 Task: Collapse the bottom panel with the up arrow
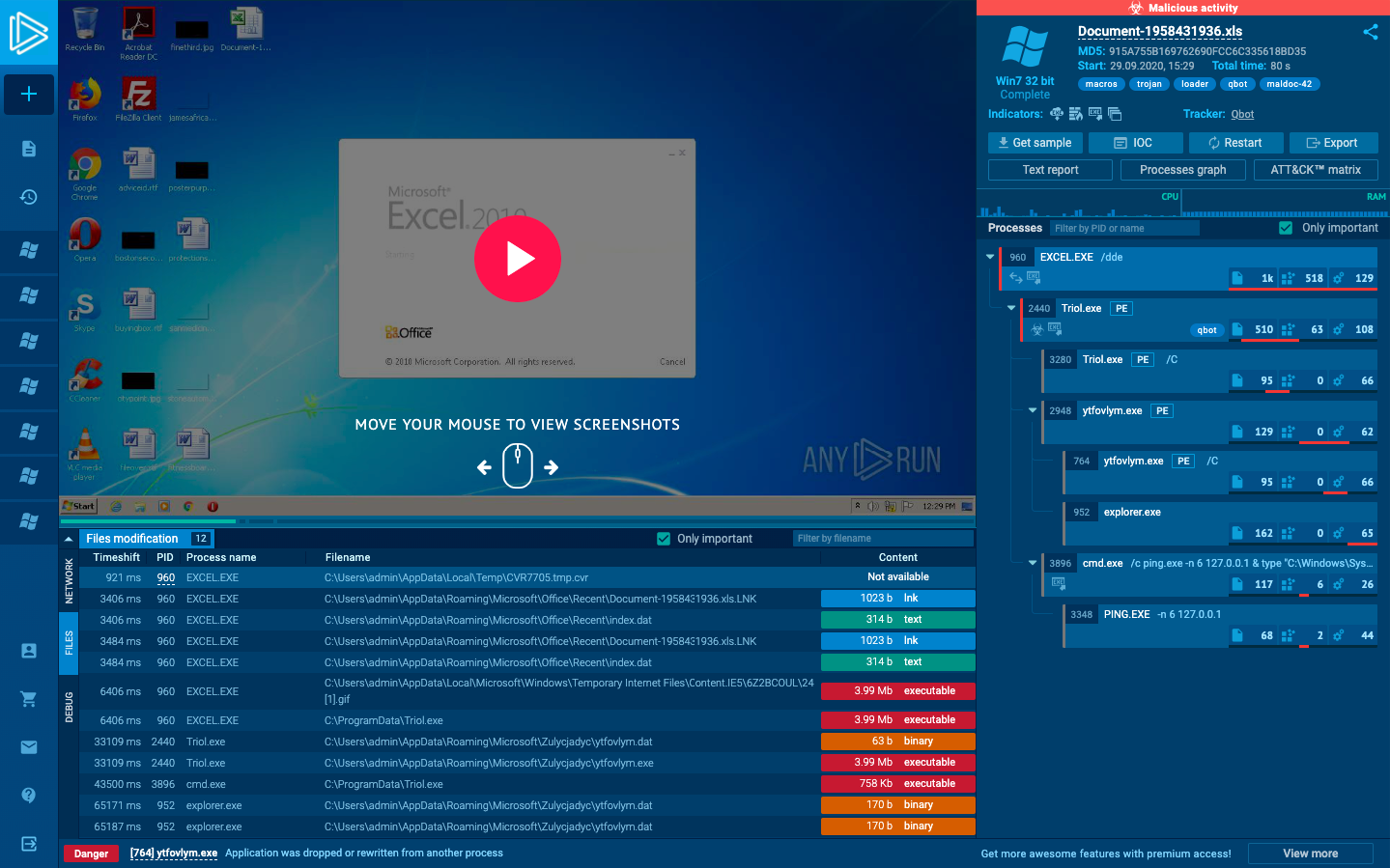(x=69, y=539)
